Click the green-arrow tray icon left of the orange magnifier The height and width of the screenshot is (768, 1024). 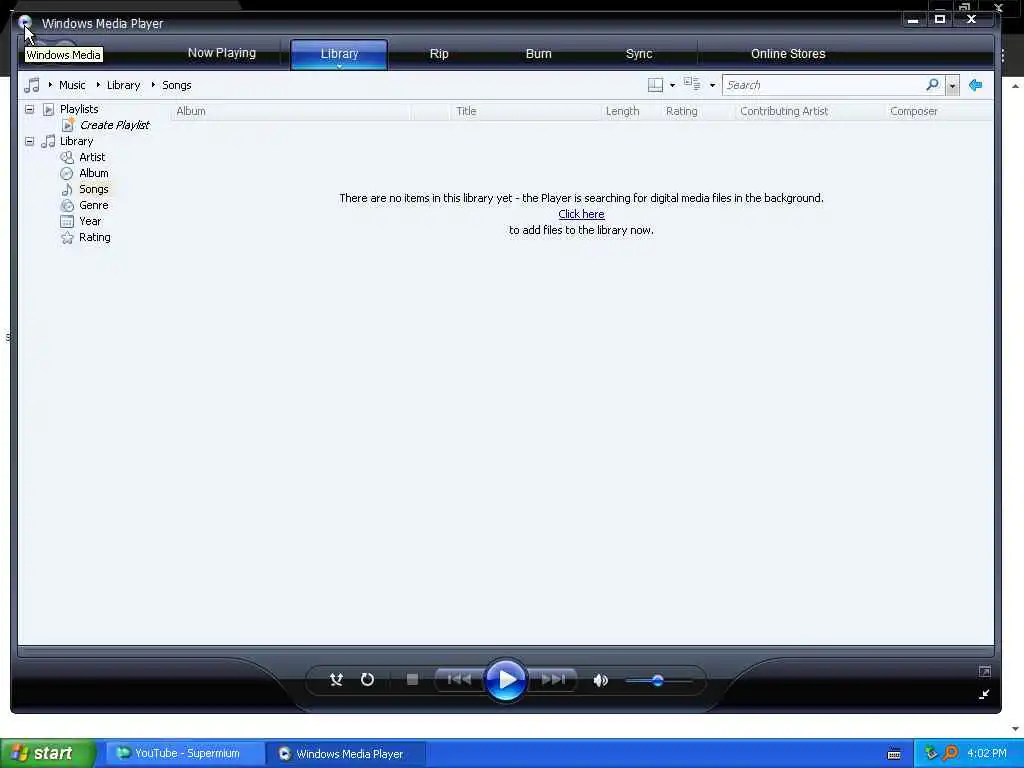click(x=931, y=753)
